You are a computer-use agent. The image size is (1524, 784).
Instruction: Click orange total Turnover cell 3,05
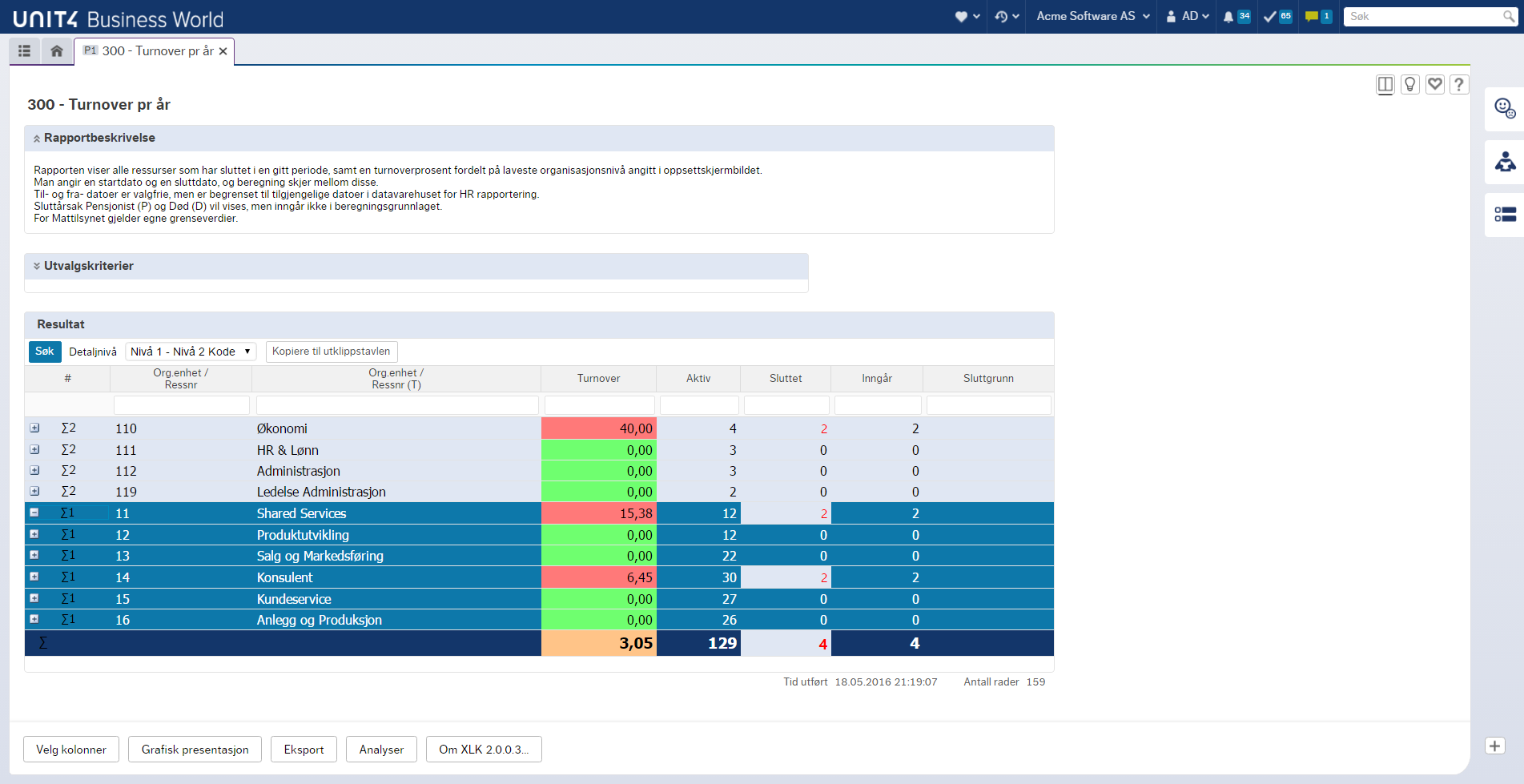[x=599, y=643]
